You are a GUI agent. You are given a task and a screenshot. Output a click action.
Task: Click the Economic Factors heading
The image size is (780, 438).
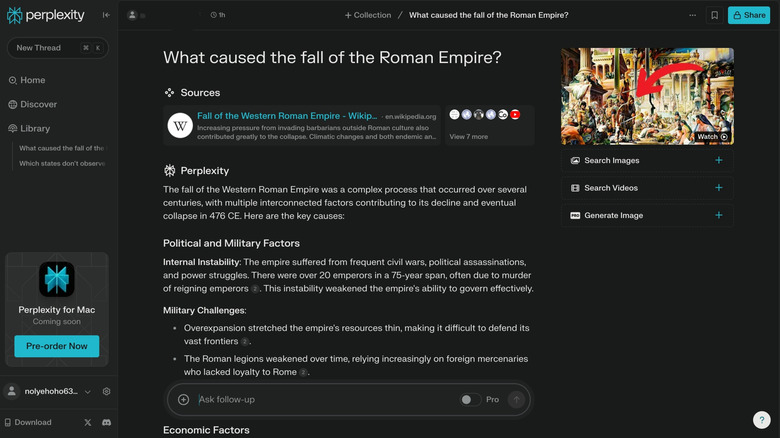206,430
